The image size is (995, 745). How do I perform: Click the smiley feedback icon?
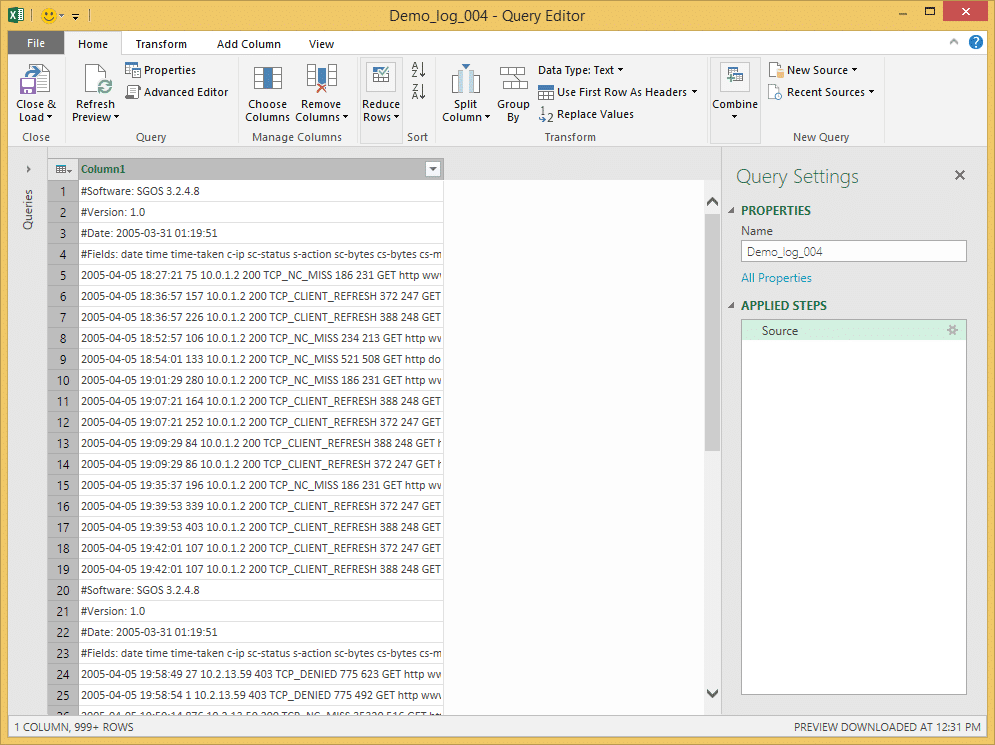pyautogui.click(x=48, y=15)
